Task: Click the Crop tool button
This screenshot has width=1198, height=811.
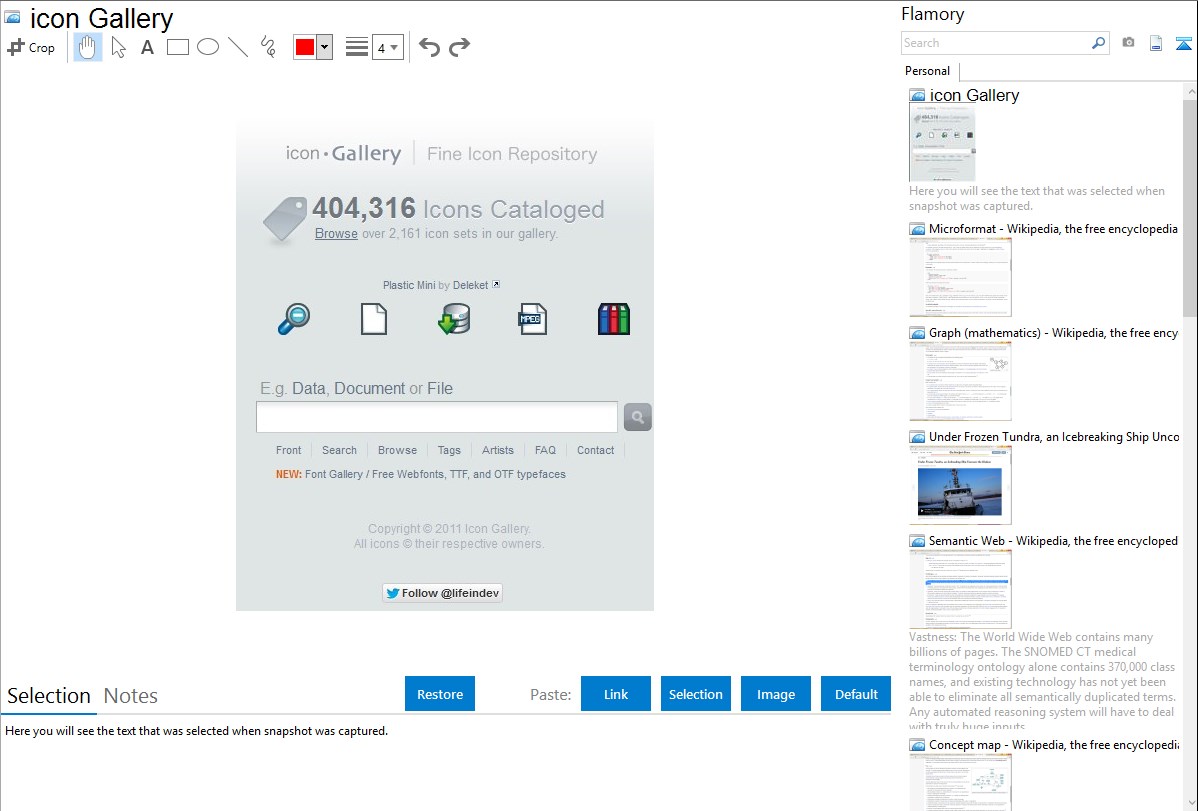Action: (31, 47)
